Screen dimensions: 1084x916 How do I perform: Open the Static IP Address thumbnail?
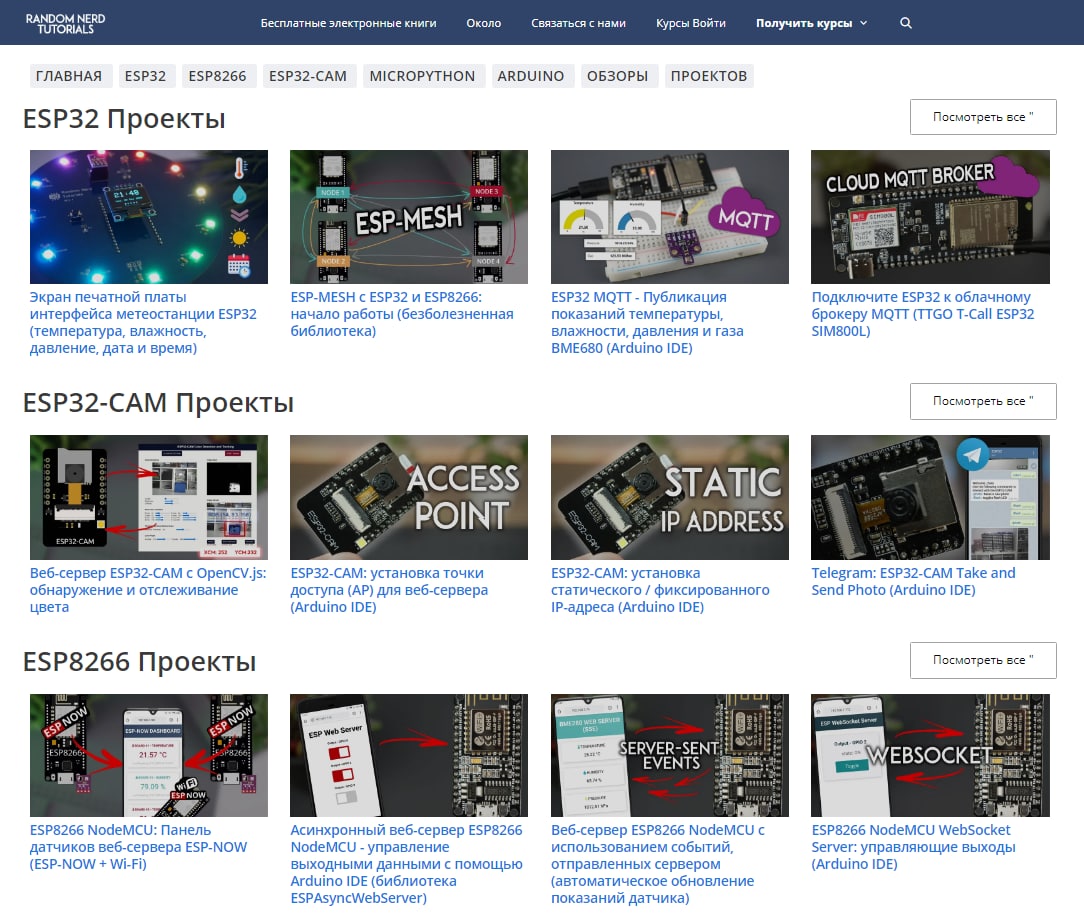point(669,497)
